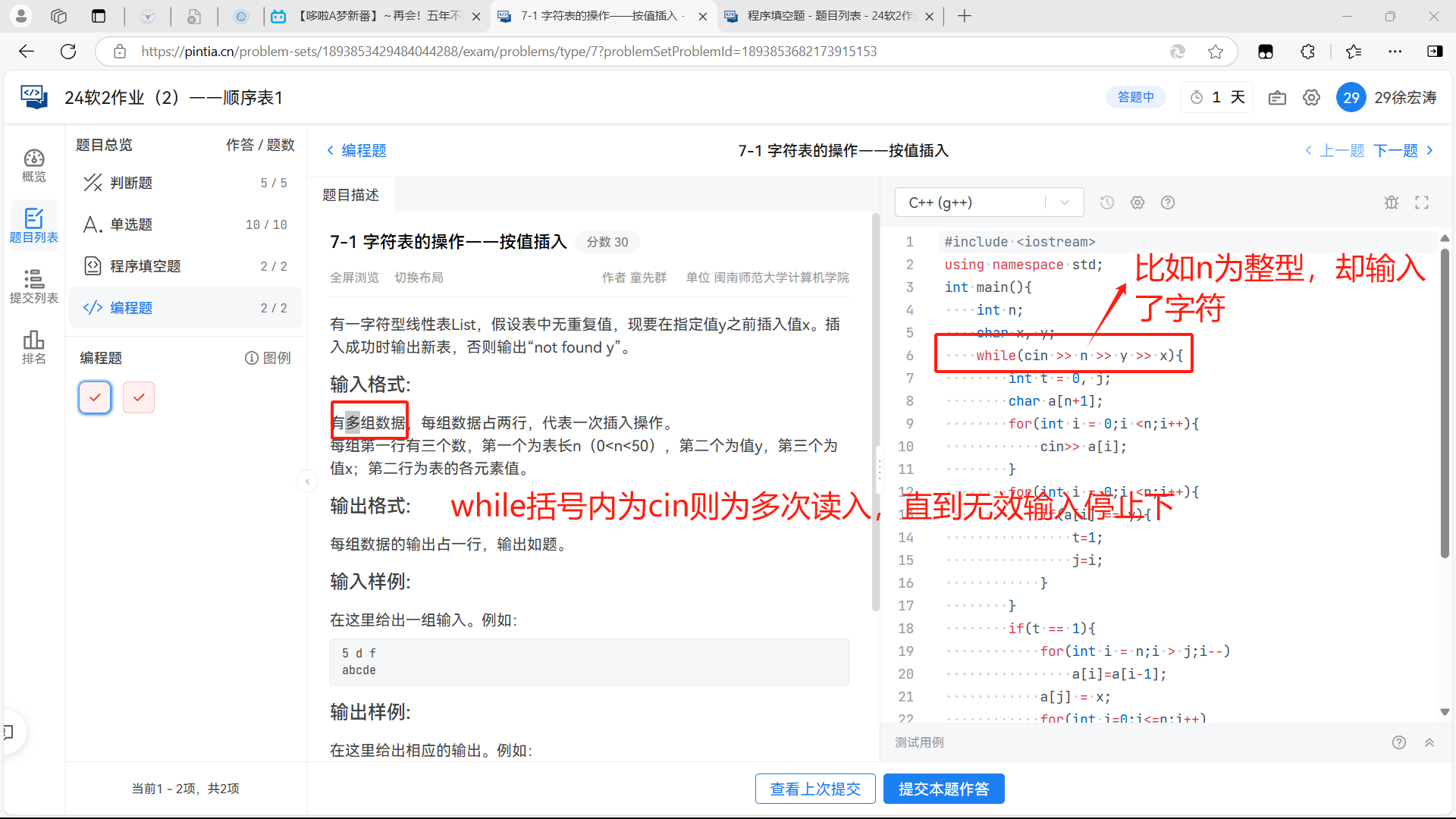Viewport: 1456px width, 819px height.
Task: Click the 查看上次提交 button
Action: pyautogui.click(x=815, y=789)
